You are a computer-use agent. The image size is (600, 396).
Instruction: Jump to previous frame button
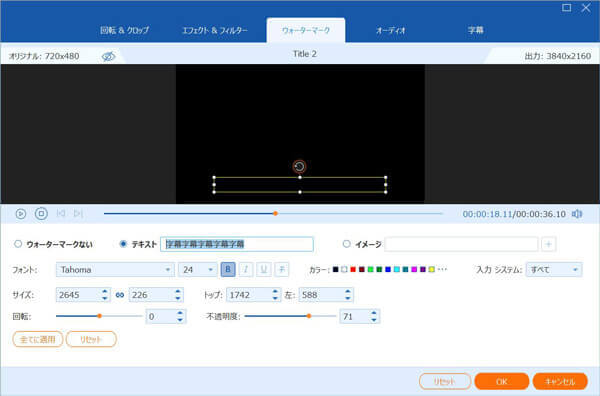click(x=60, y=213)
